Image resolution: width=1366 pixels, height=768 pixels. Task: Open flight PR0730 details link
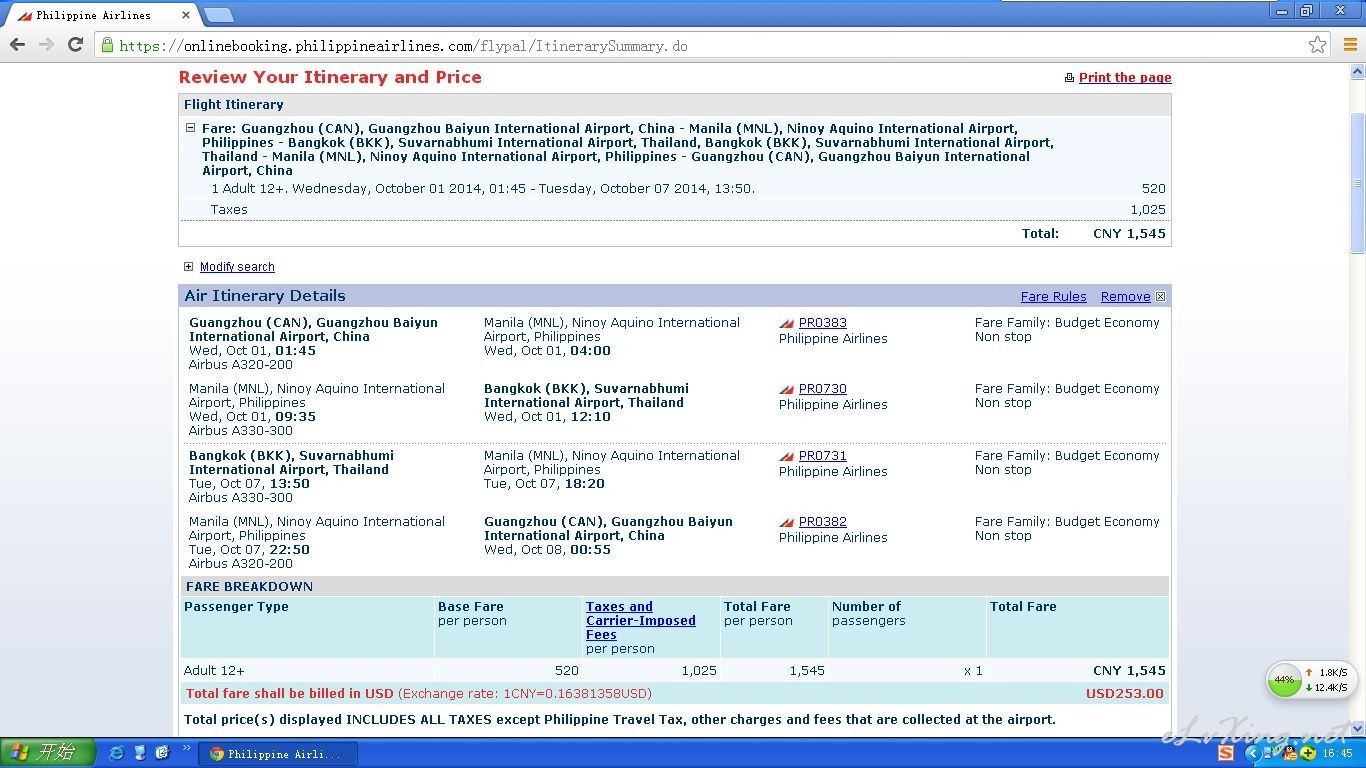[822, 389]
